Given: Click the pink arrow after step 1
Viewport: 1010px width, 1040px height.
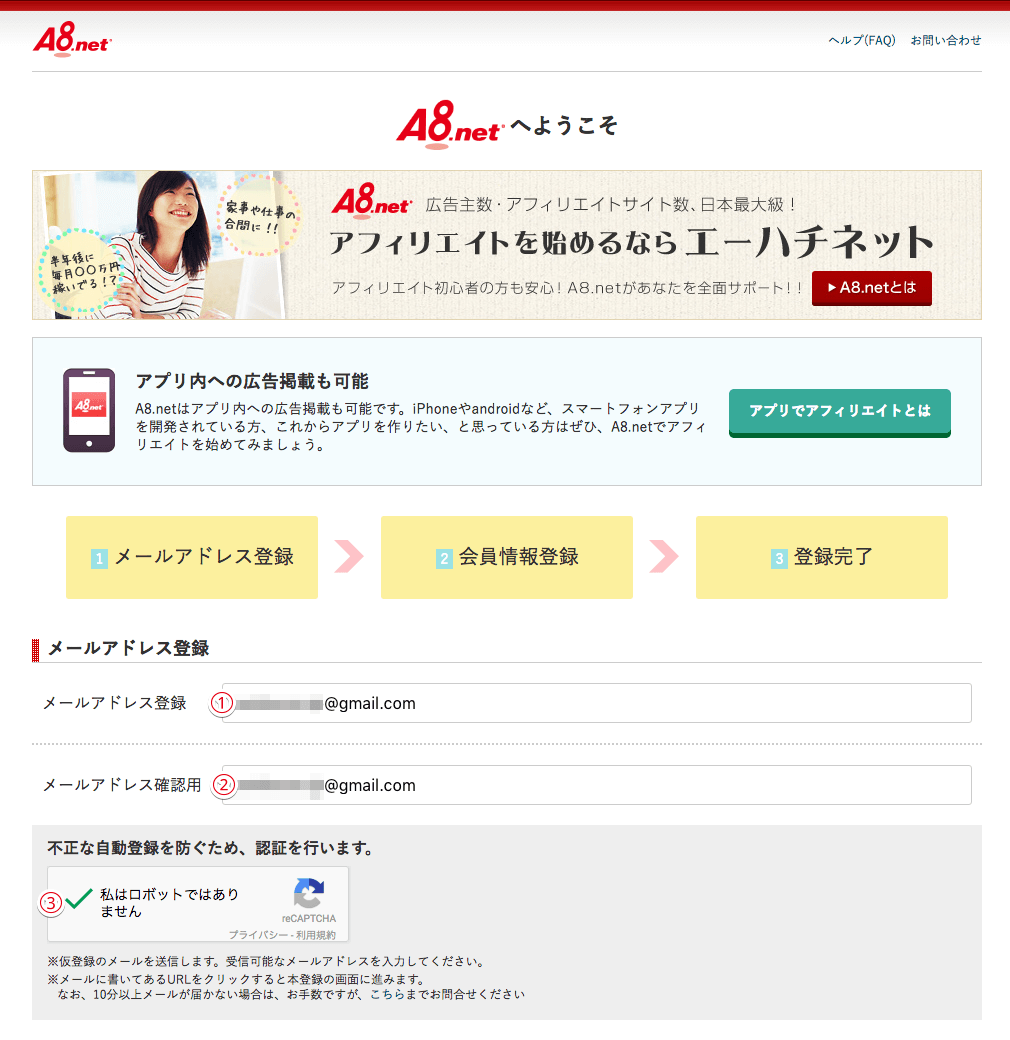Looking at the screenshot, I should [349, 556].
